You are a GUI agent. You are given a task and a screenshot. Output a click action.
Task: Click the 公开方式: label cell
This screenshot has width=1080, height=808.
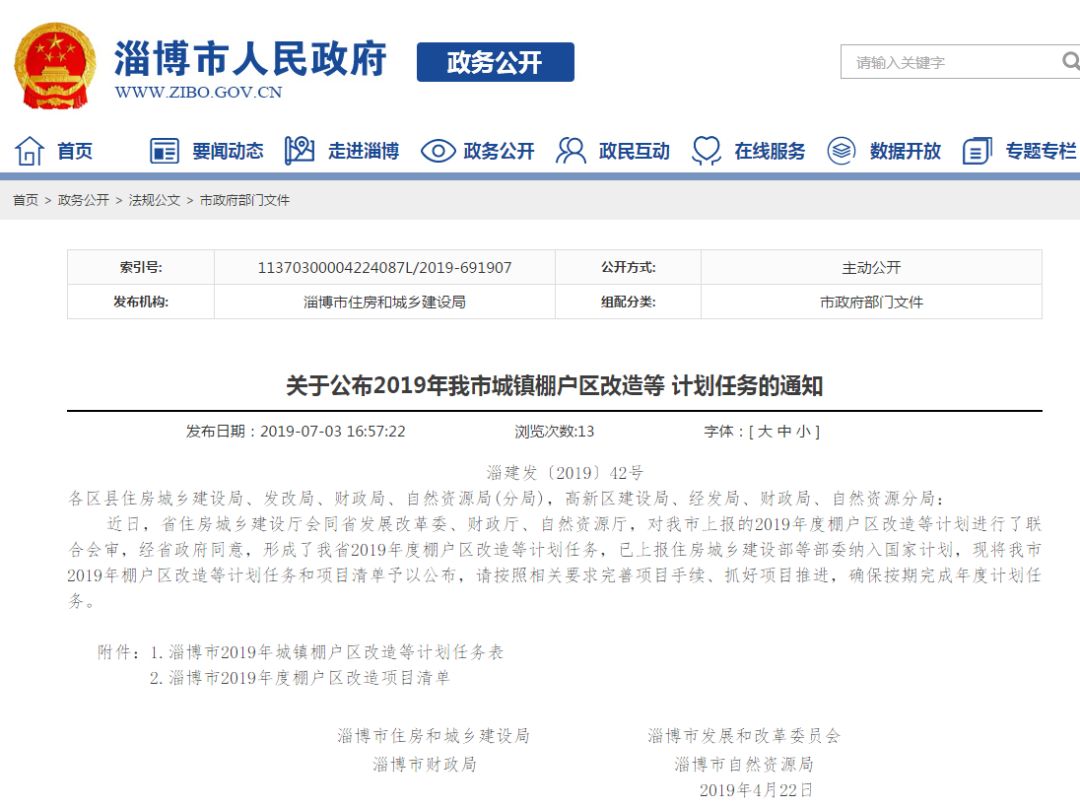tap(628, 267)
